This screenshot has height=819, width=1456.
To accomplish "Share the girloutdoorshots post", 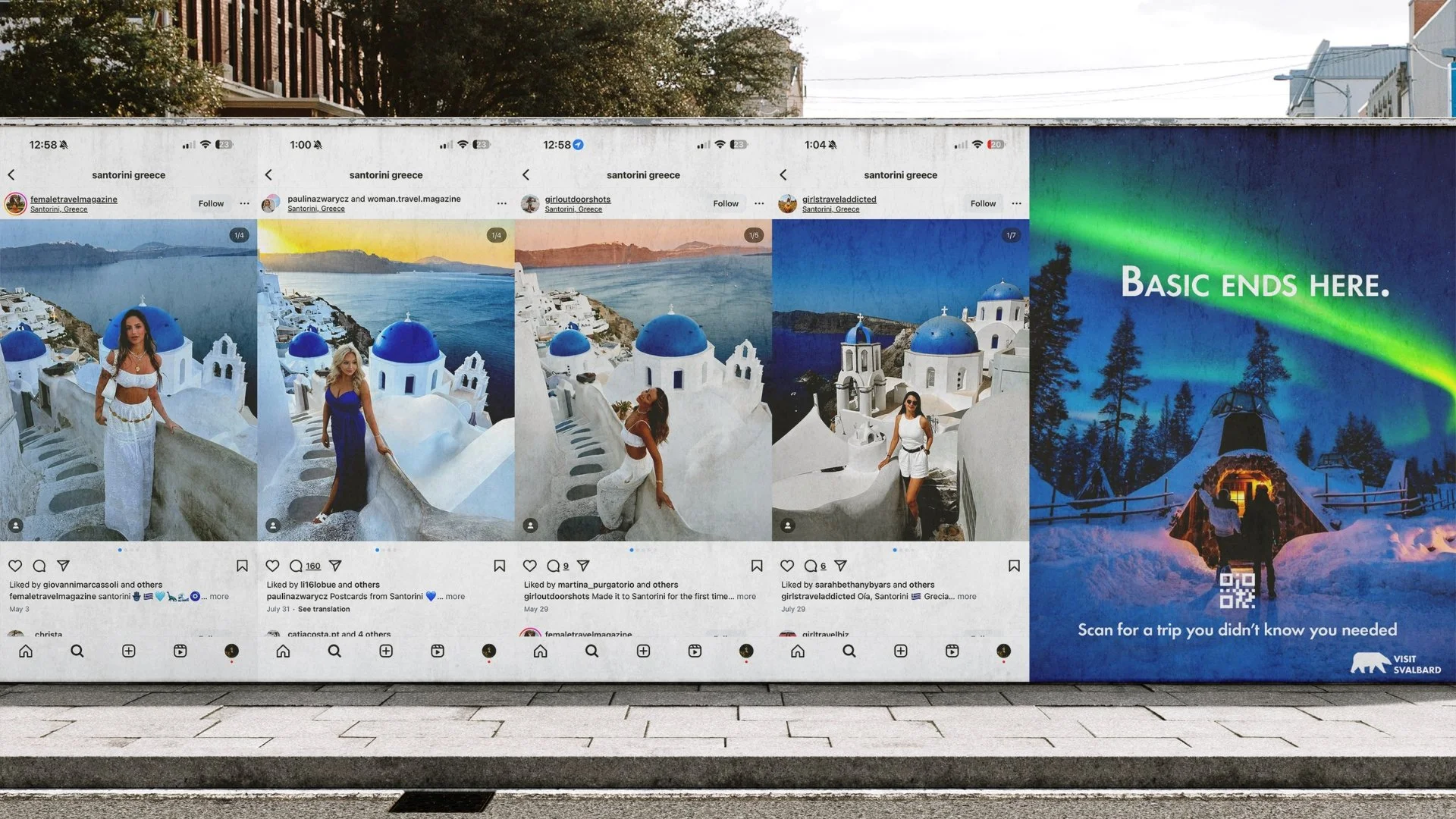I will point(583,566).
